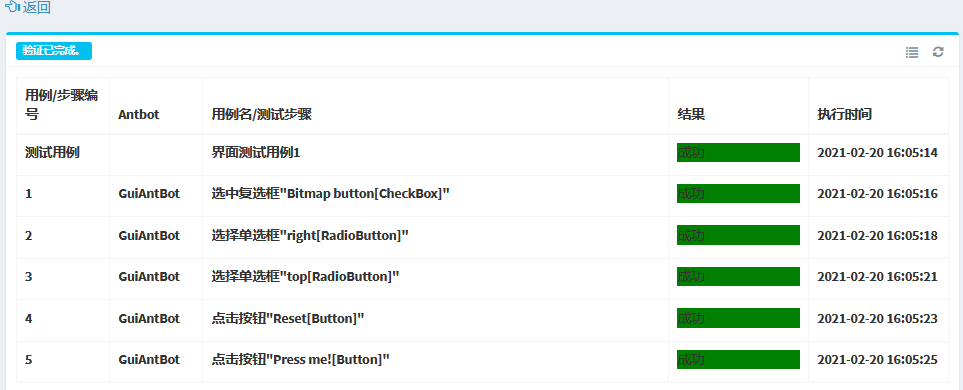Click the 测试用例 row label
This screenshot has width=963, height=390.
[52, 152]
